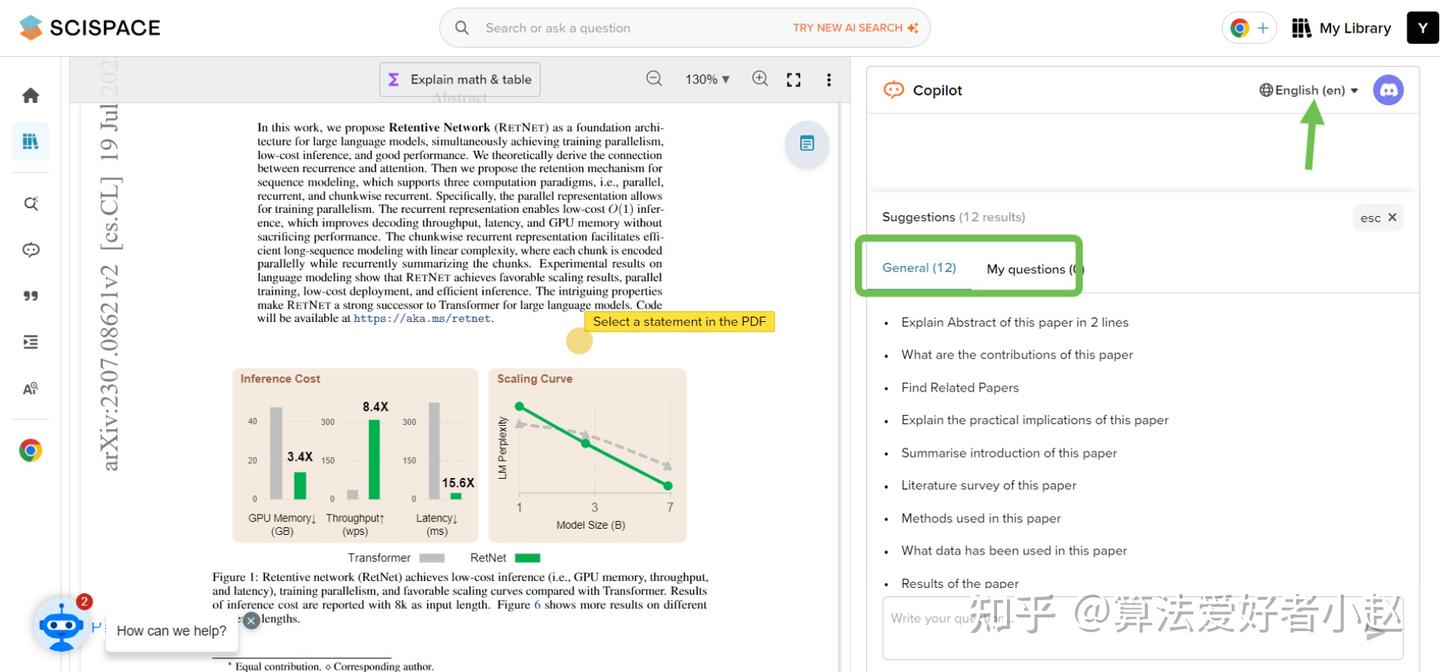Enter fullscreen mode for PDF viewer
The height and width of the screenshot is (672, 1440).
(x=794, y=80)
